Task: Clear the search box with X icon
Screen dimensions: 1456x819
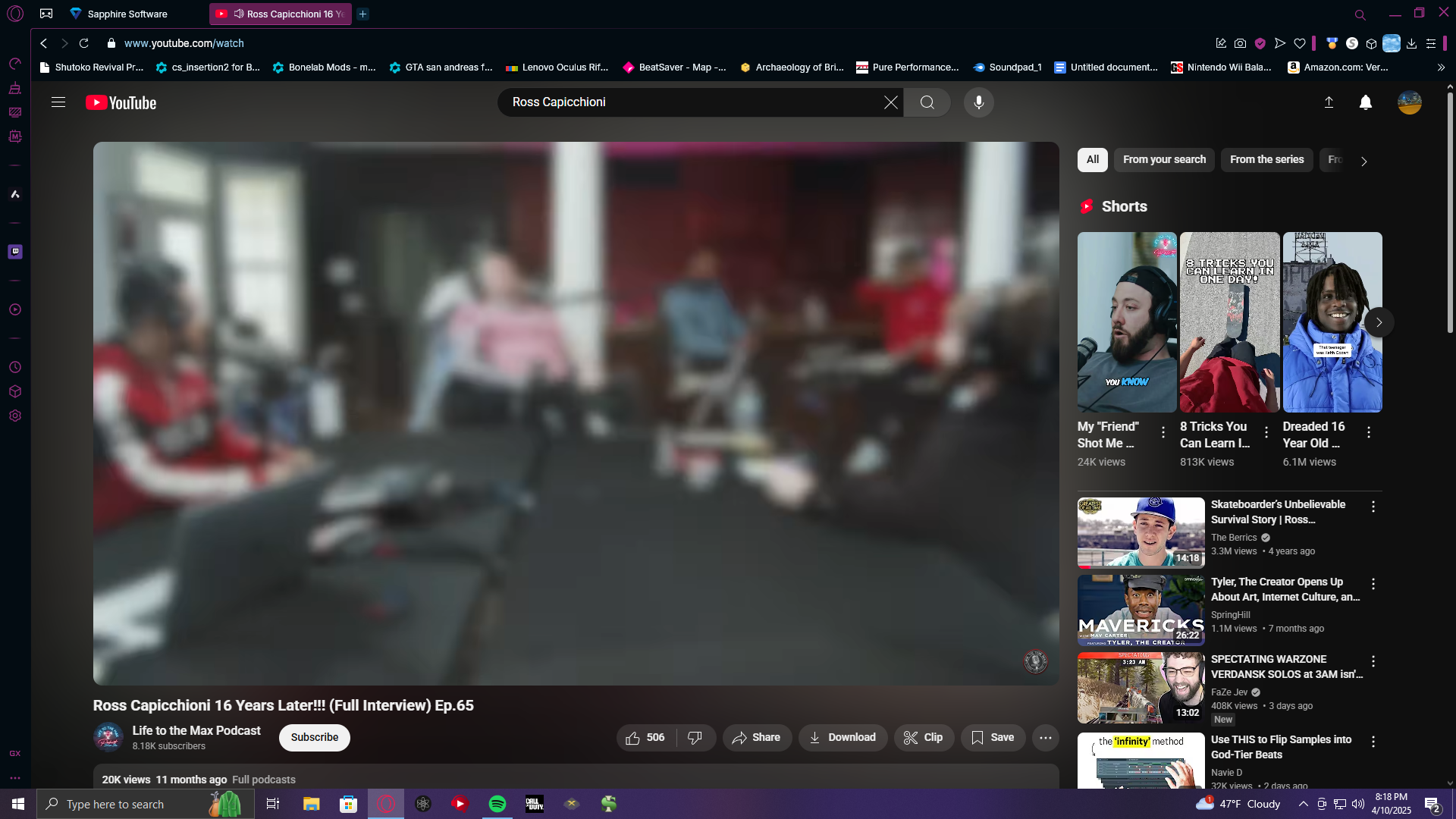Action: 890,102
